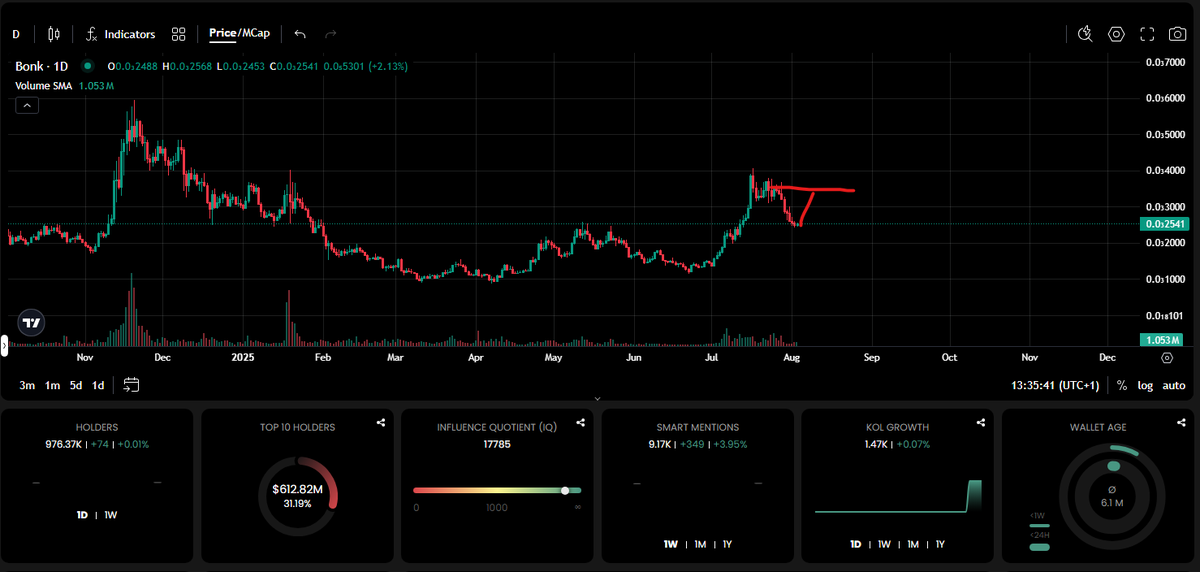Select 1D in the Holders card

[x=82, y=515]
